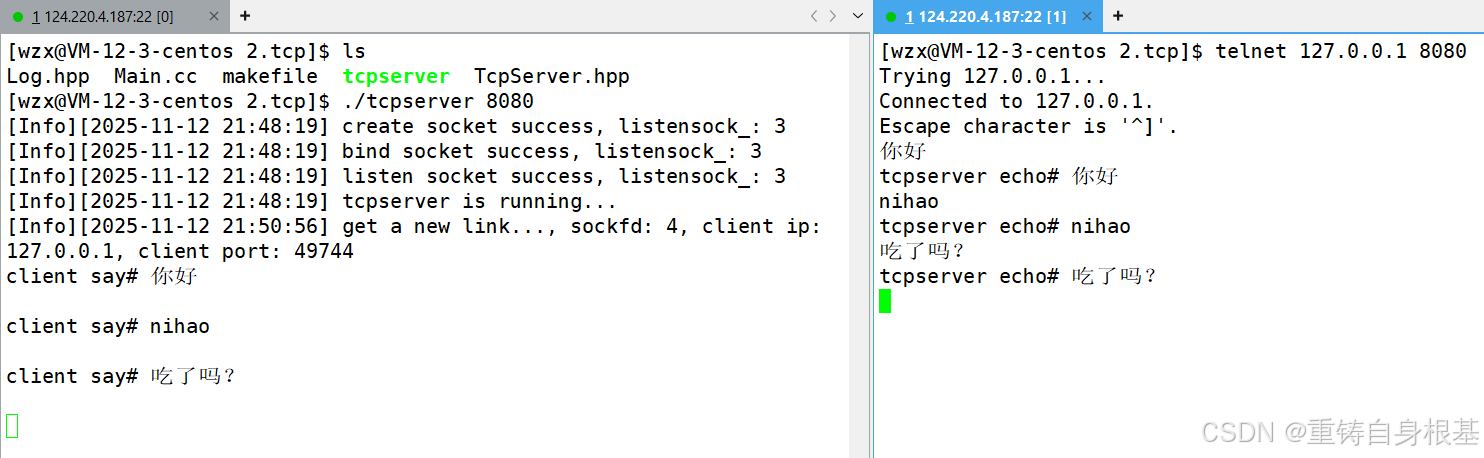Image resolution: width=1484 pixels, height=458 pixels.
Task: Click 'client say# 吃了吗？' line
Action: coord(122,376)
